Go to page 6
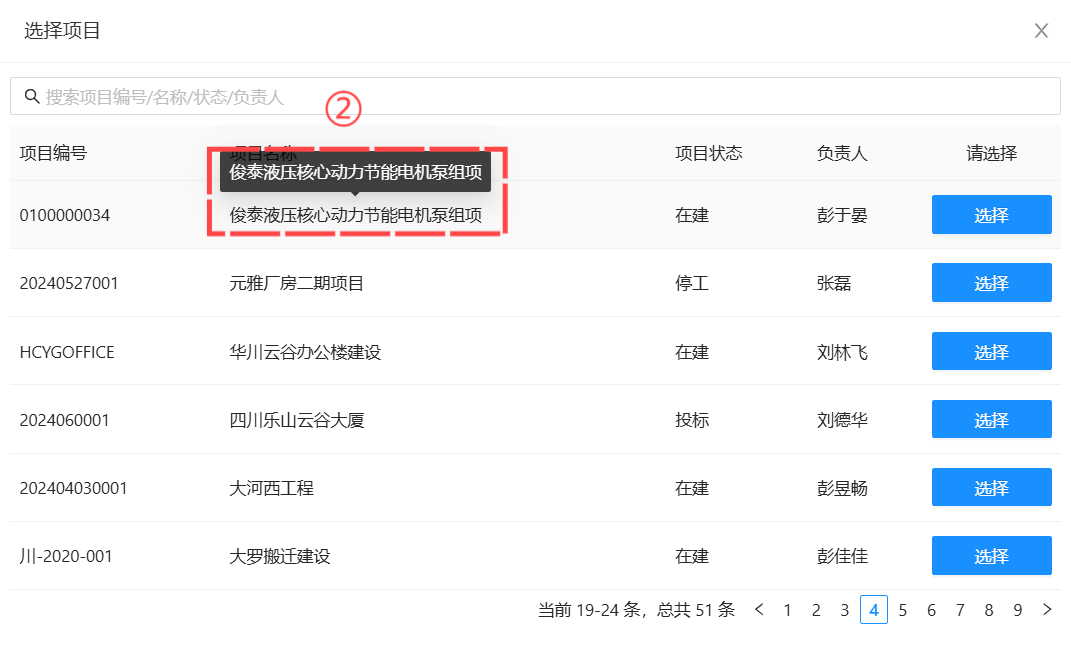The image size is (1071, 654). 931,610
